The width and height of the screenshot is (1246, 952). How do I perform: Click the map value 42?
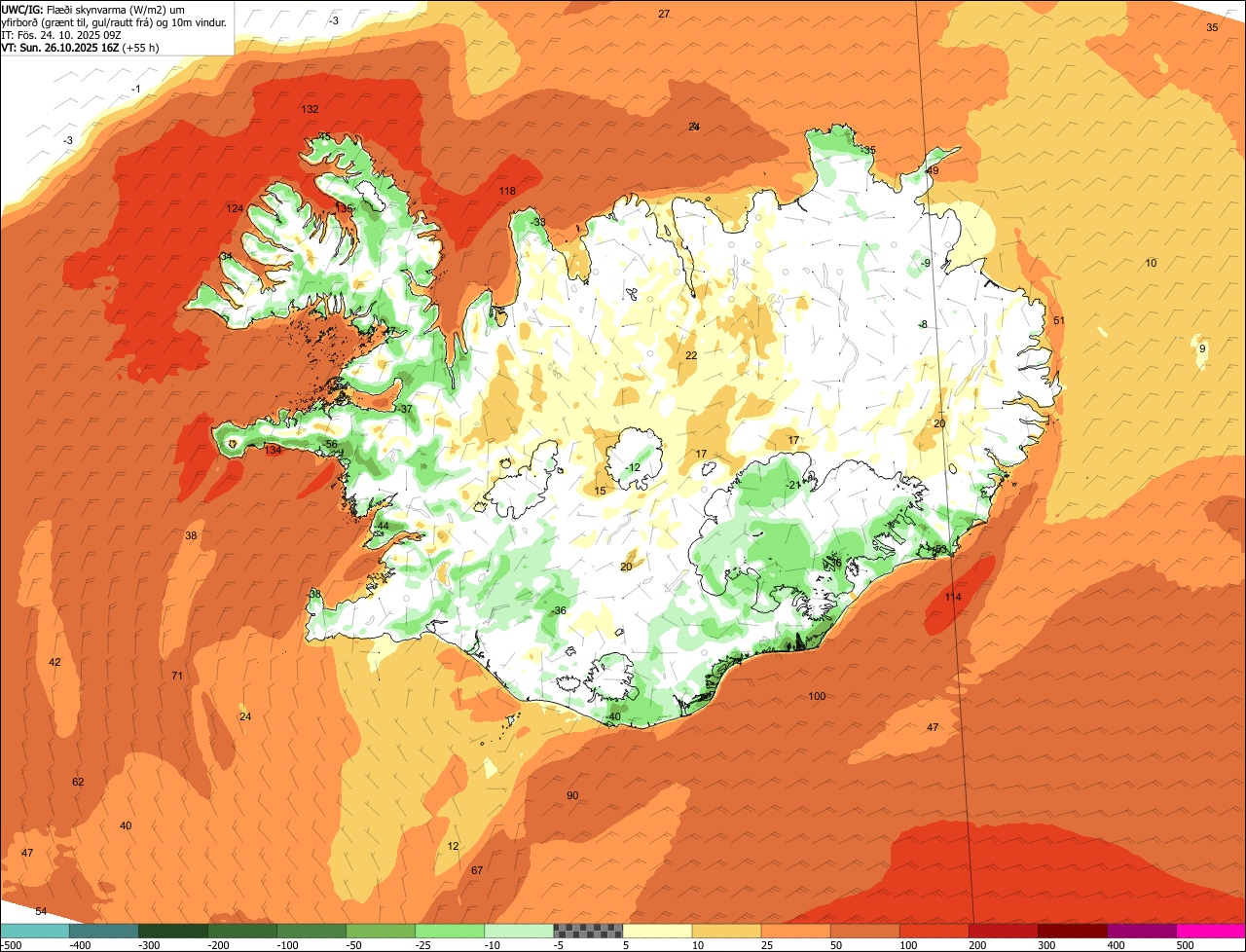coord(55,663)
